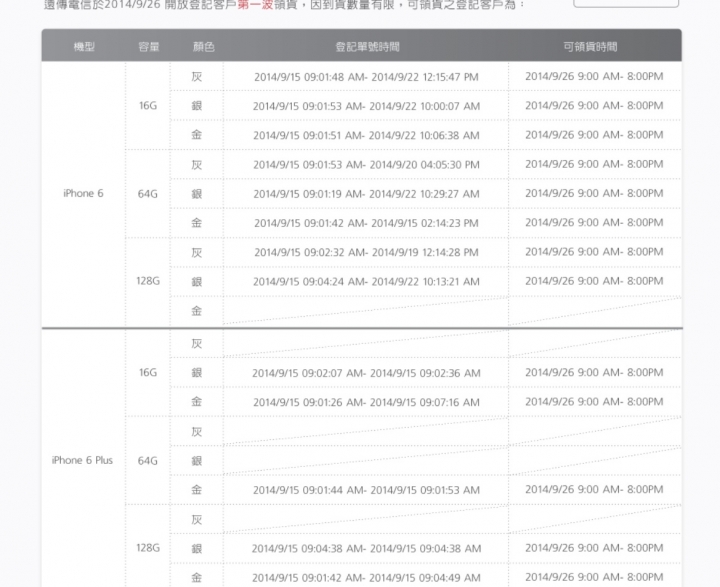The width and height of the screenshot is (720, 587).
Task: Select the 128G cell under iPhone 6 Plus
Action: [x=148, y=548]
